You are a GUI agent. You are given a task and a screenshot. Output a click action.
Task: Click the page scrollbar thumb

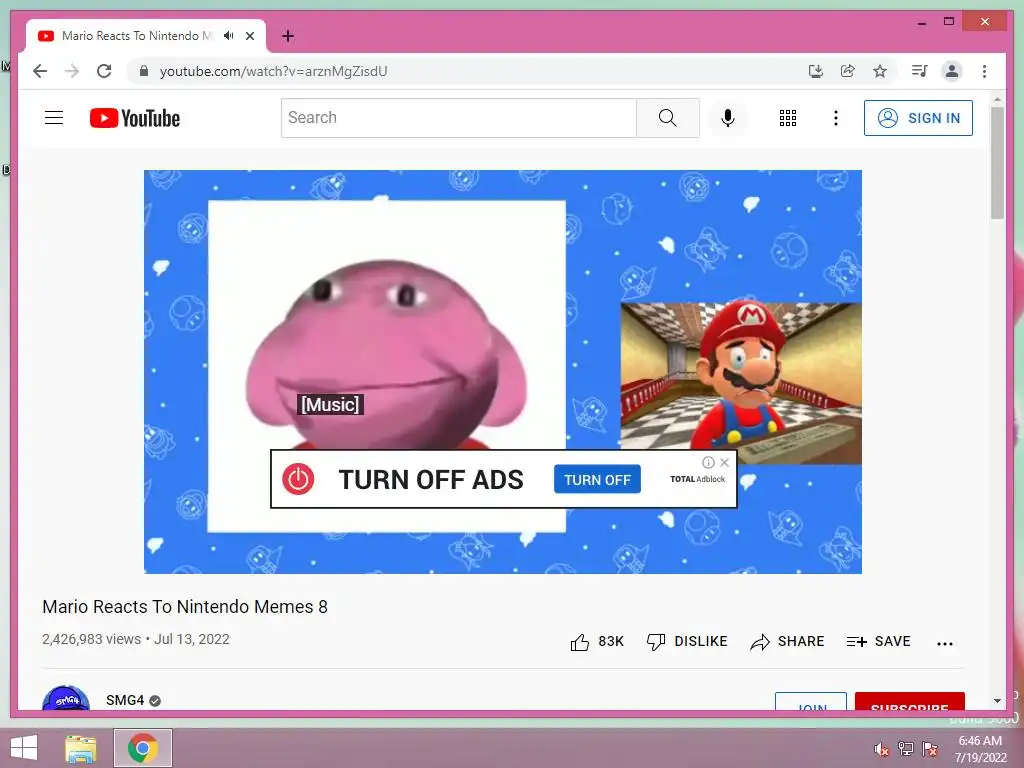point(997,162)
